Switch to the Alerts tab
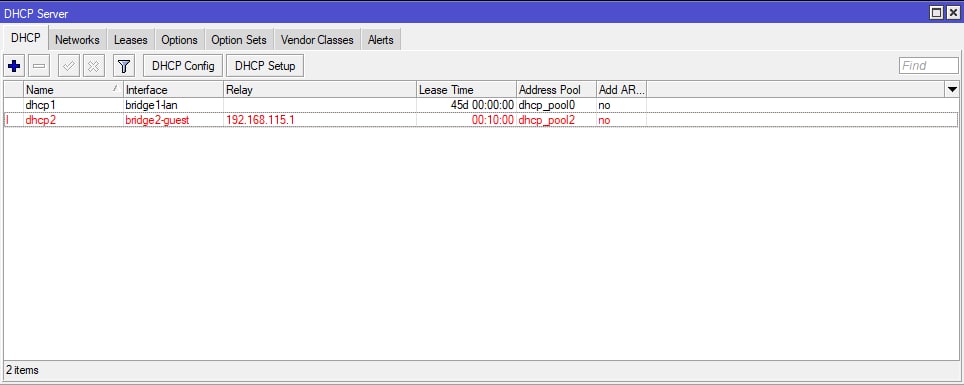 (381, 40)
